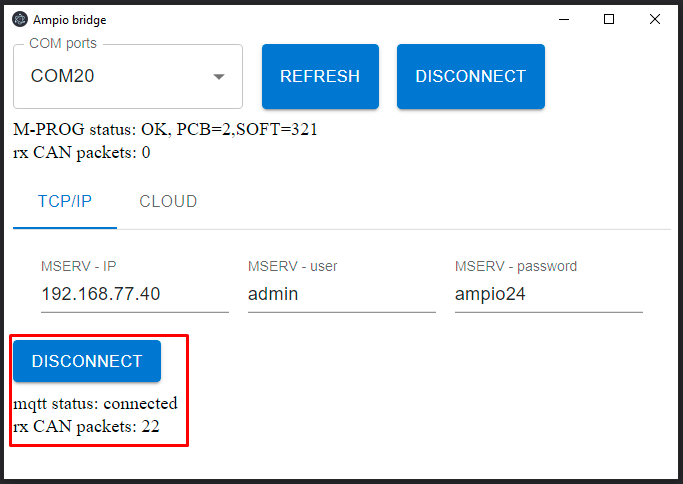Click the Ampio bridge window title text
The image size is (683, 484).
pyautogui.click(x=70, y=20)
